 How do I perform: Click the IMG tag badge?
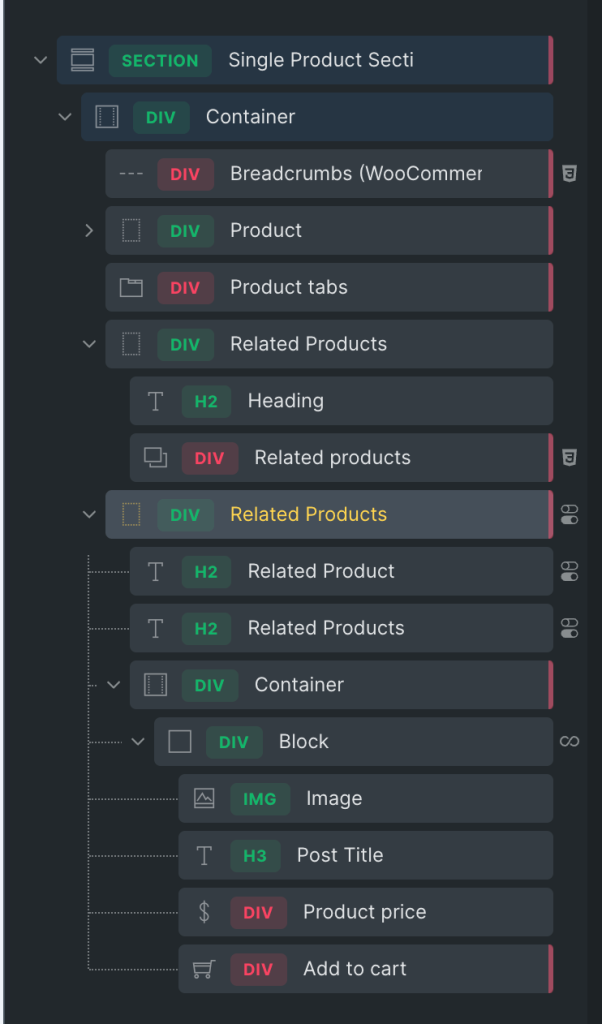coord(260,799)
